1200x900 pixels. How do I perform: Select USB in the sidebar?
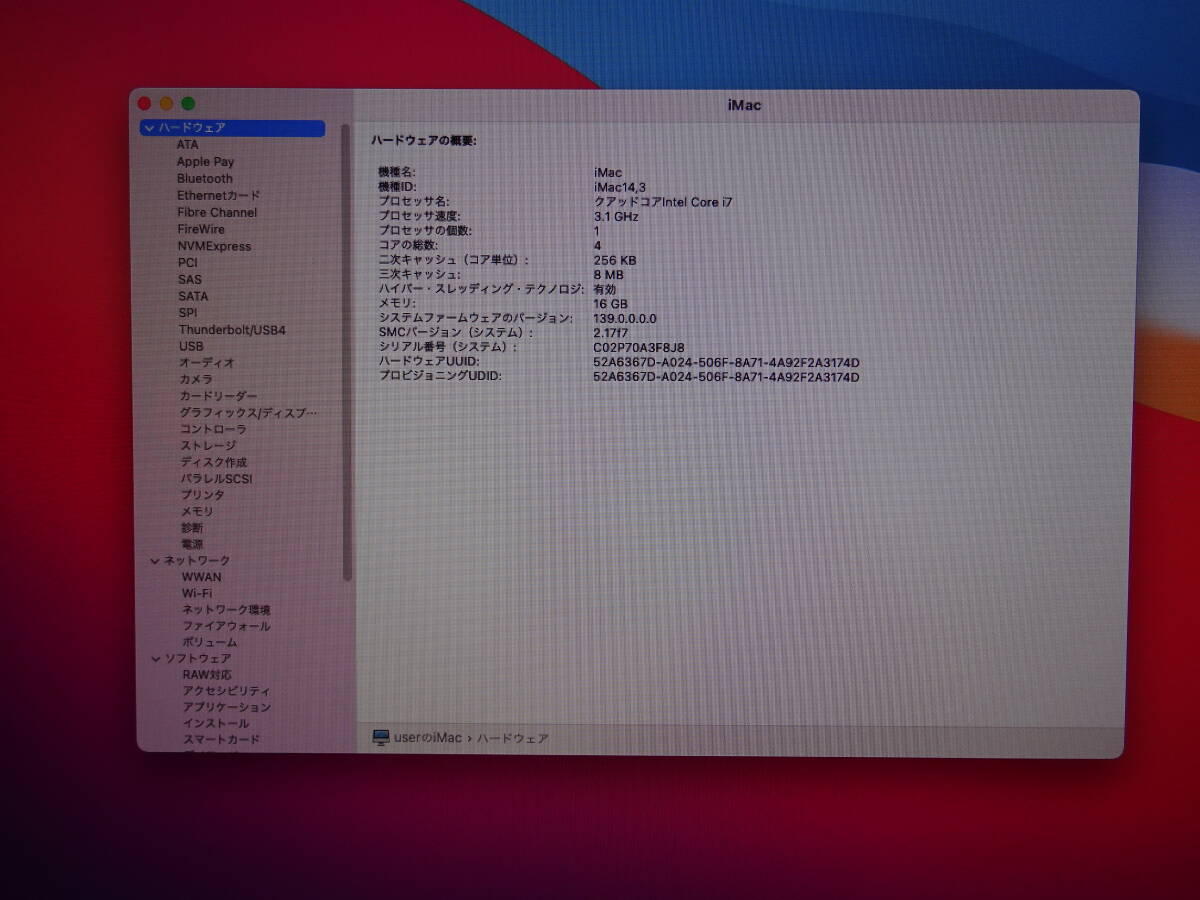click(191, 347)
